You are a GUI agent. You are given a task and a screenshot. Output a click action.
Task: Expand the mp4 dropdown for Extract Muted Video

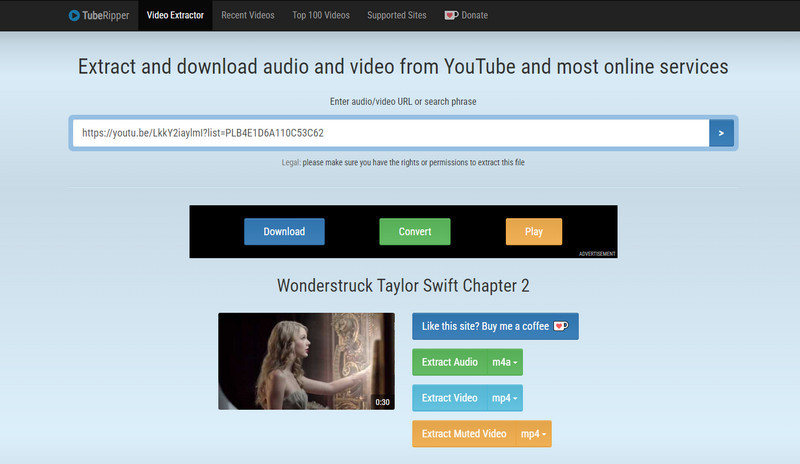(x=534, y=434)
